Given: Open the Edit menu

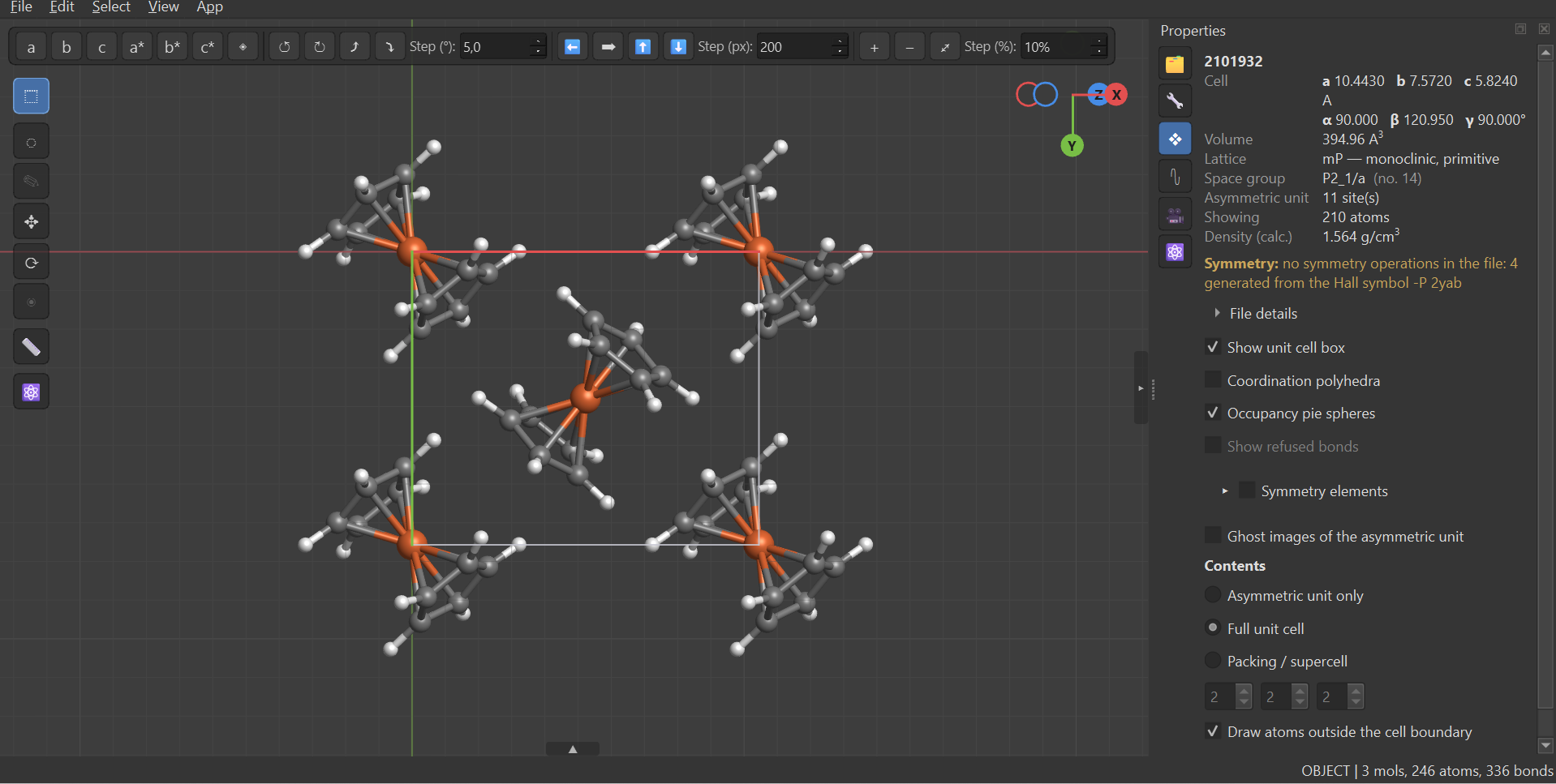Looking at the screenshot, I should pos(62,7).
